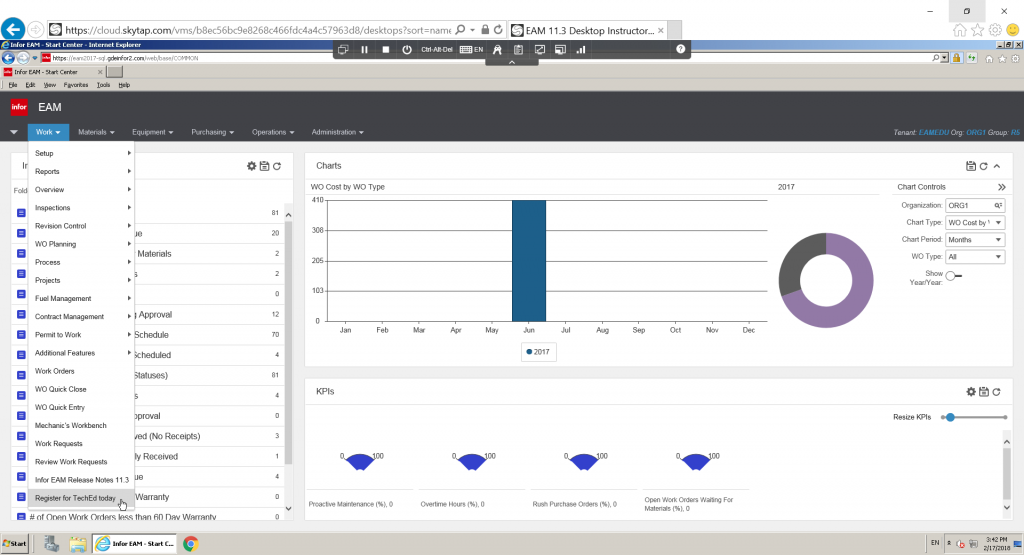Image resolution: width=1024 pixels, height=555 pixels.
Task: Open the clipboard icon in Skytap toolbar
Action: [518, 50]
